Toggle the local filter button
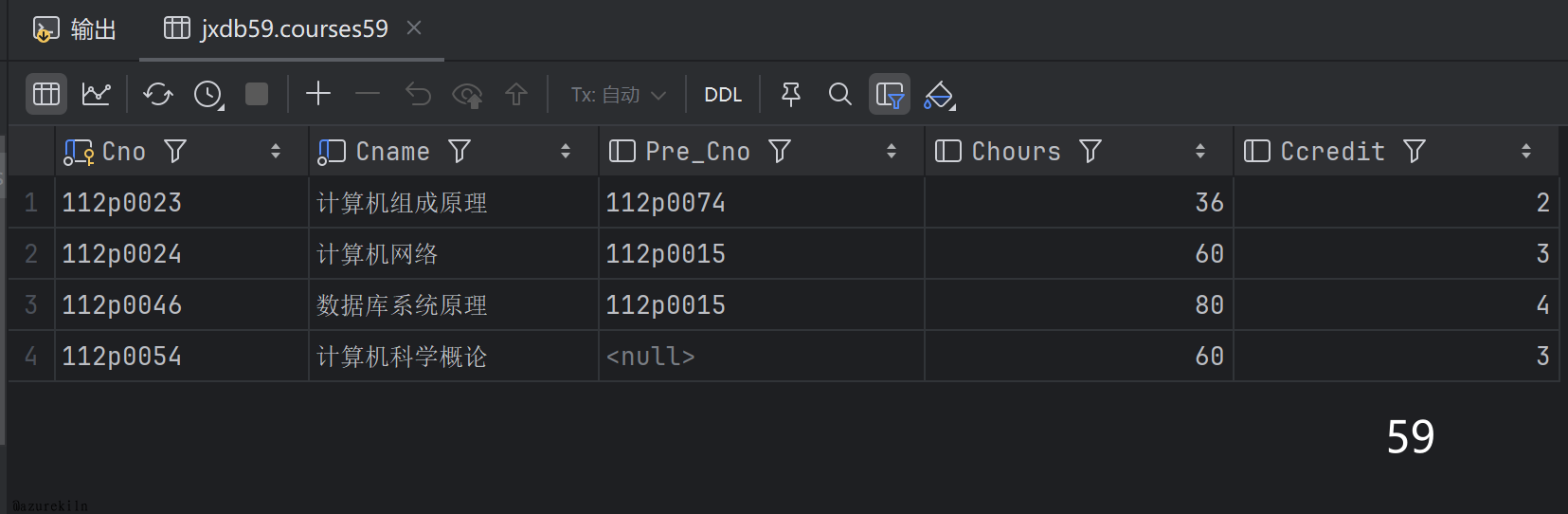The height and width of the screenshot is (514, 1568). click(889, 94)
